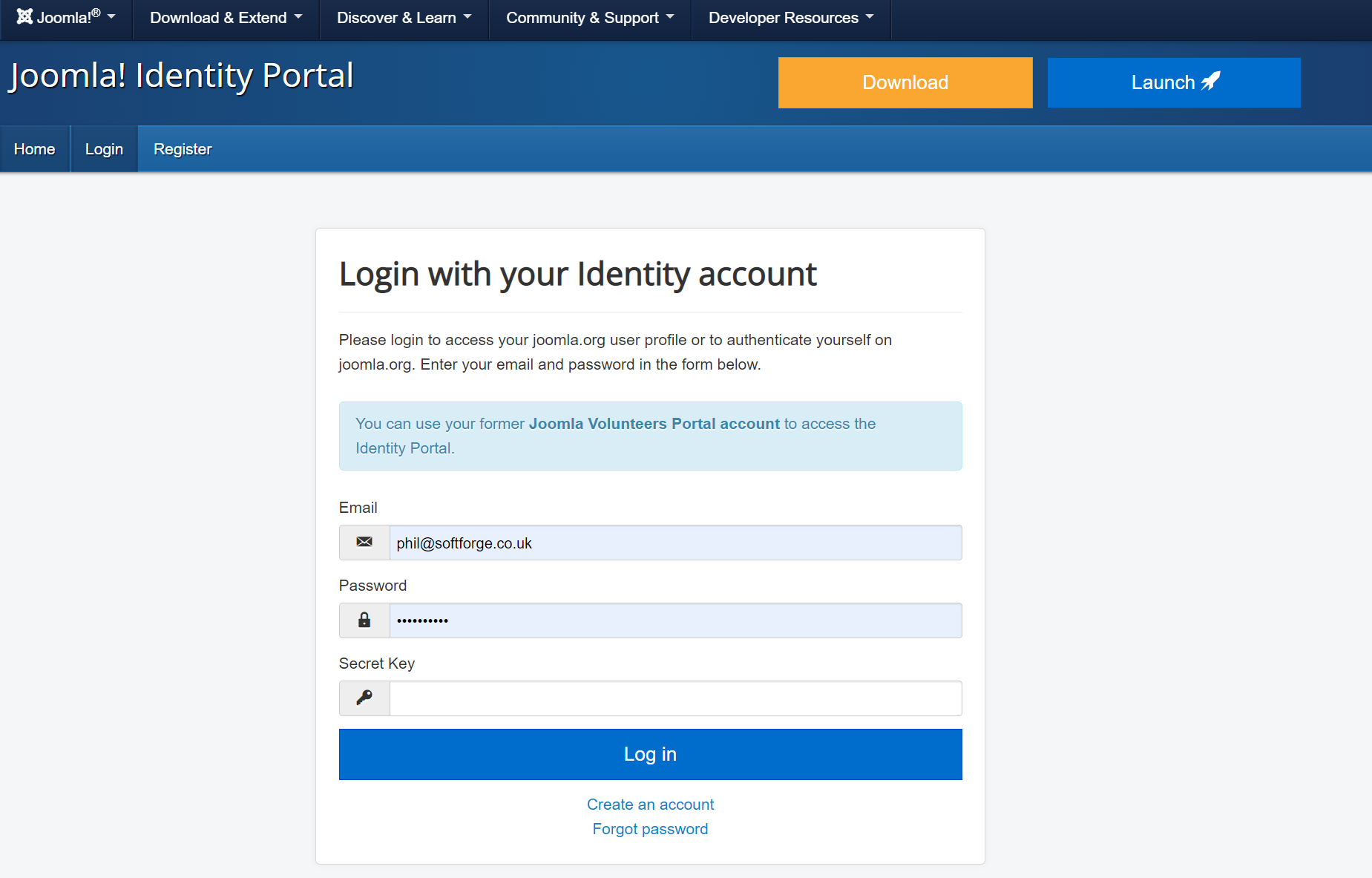Expand the Joomla! dropdown menu
The height and width of the screenshot is (878, 1372).
66,17
